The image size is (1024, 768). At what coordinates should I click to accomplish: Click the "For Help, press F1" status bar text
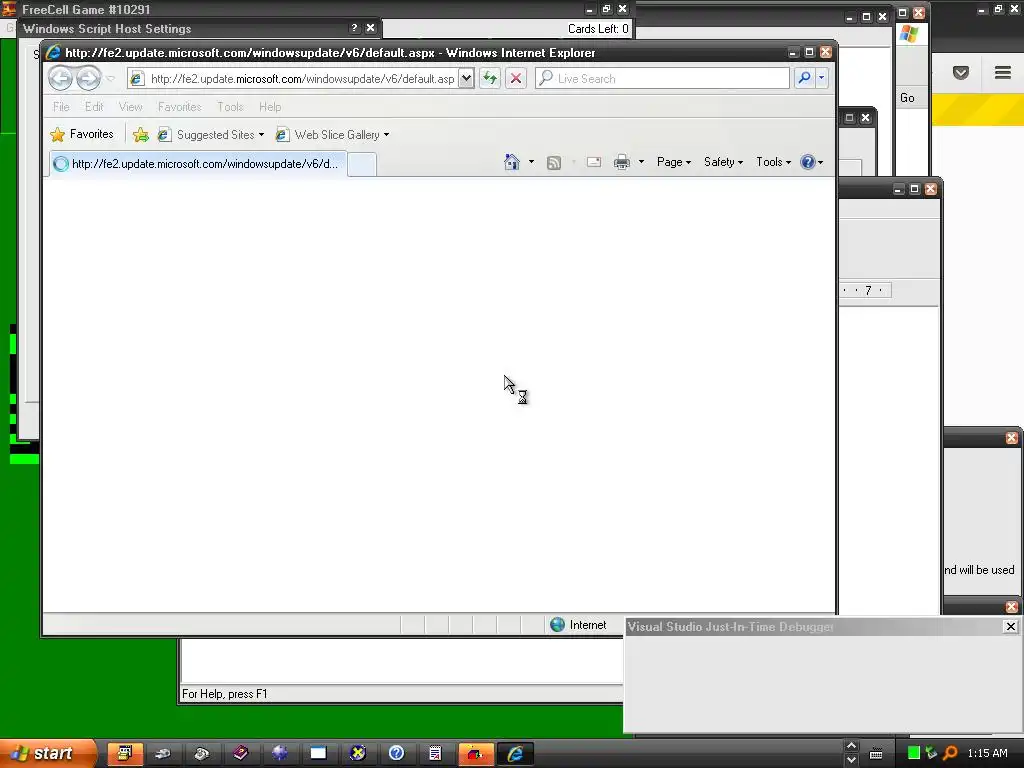pos(224,694)
